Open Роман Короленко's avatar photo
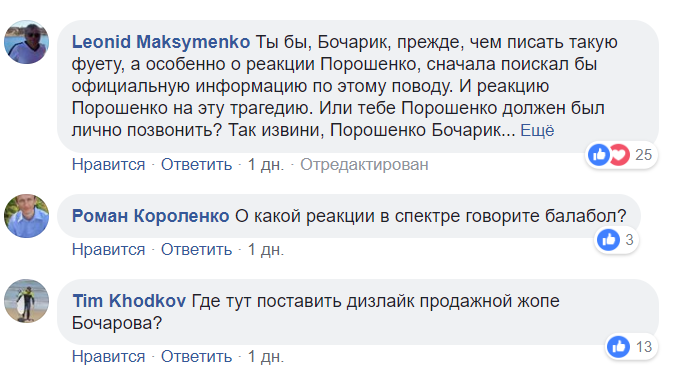Image resolution: width=686 pixels, height=380 pixels. click(26, 216)
